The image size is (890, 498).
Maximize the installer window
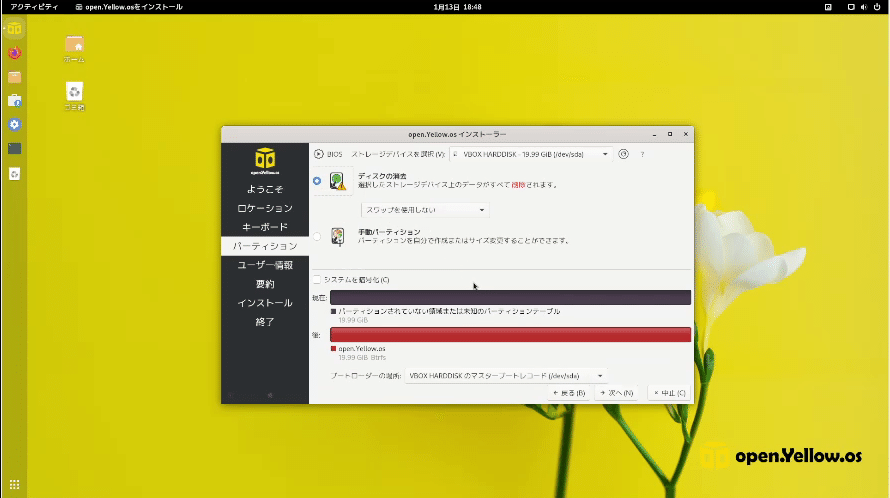(x=670, y=134)
